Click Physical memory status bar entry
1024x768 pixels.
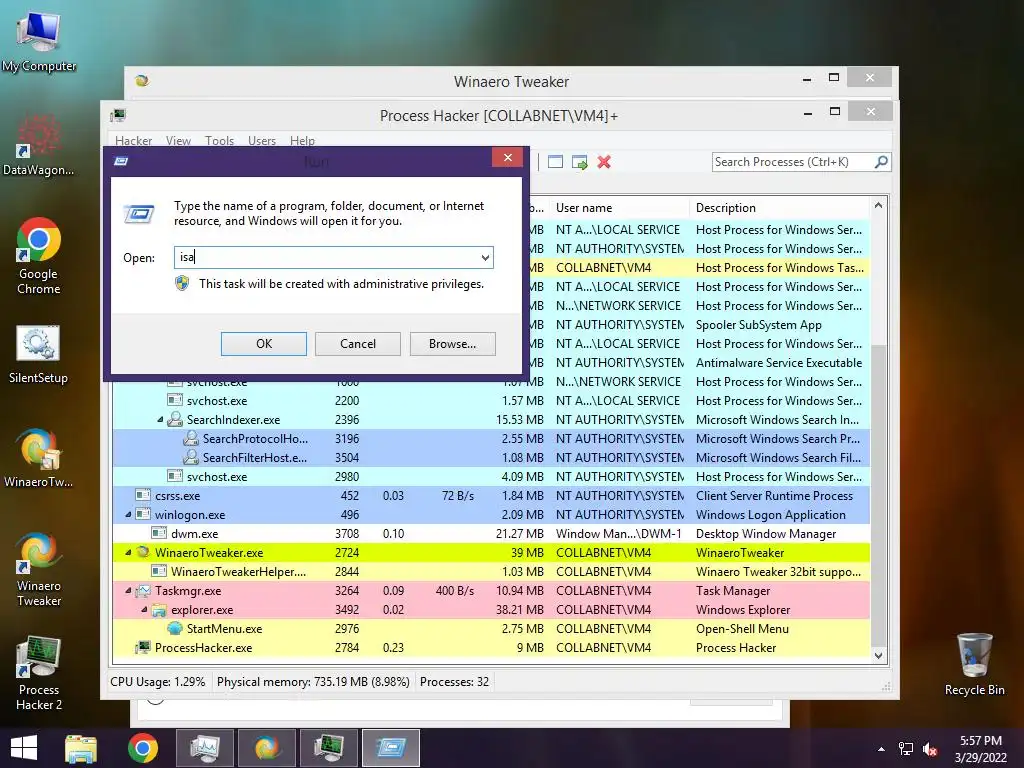coord(313,682)
